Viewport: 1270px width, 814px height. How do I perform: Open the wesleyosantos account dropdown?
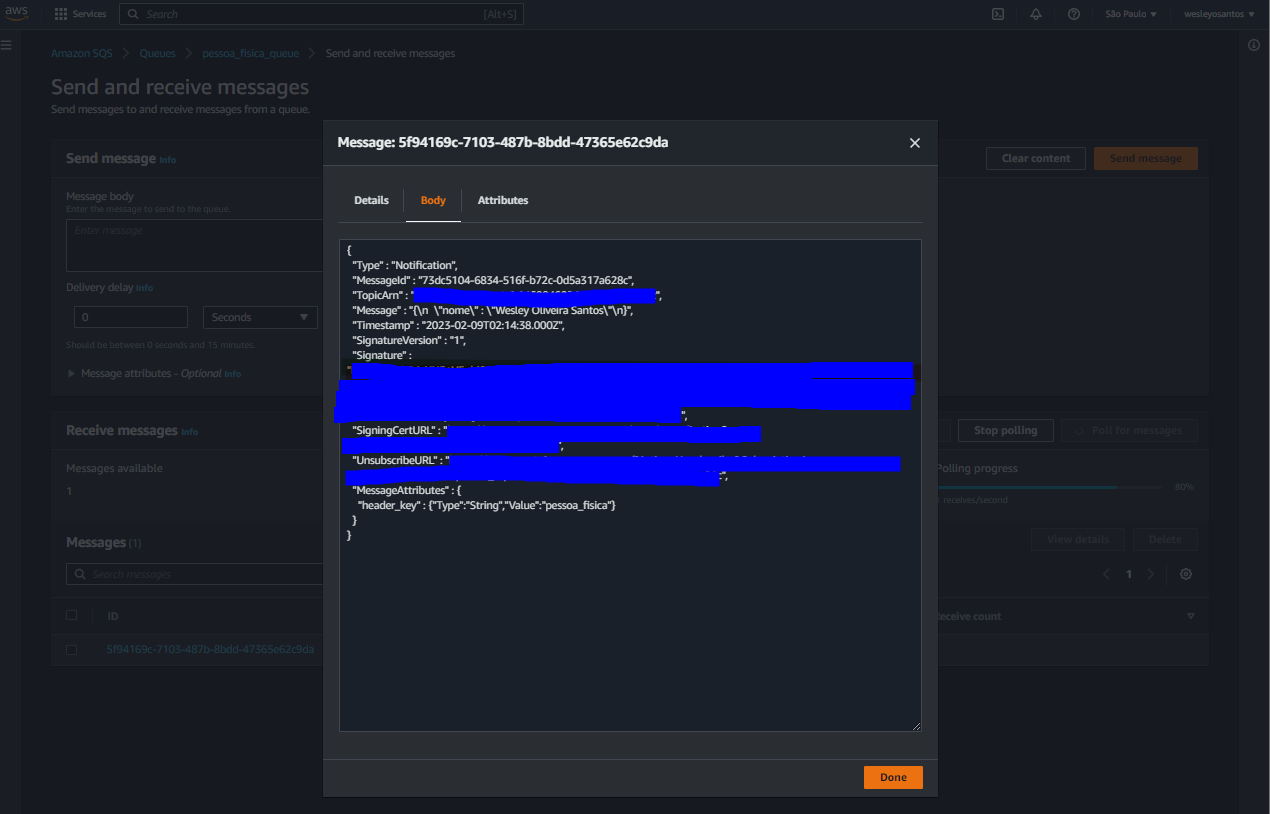point(1219,14)
